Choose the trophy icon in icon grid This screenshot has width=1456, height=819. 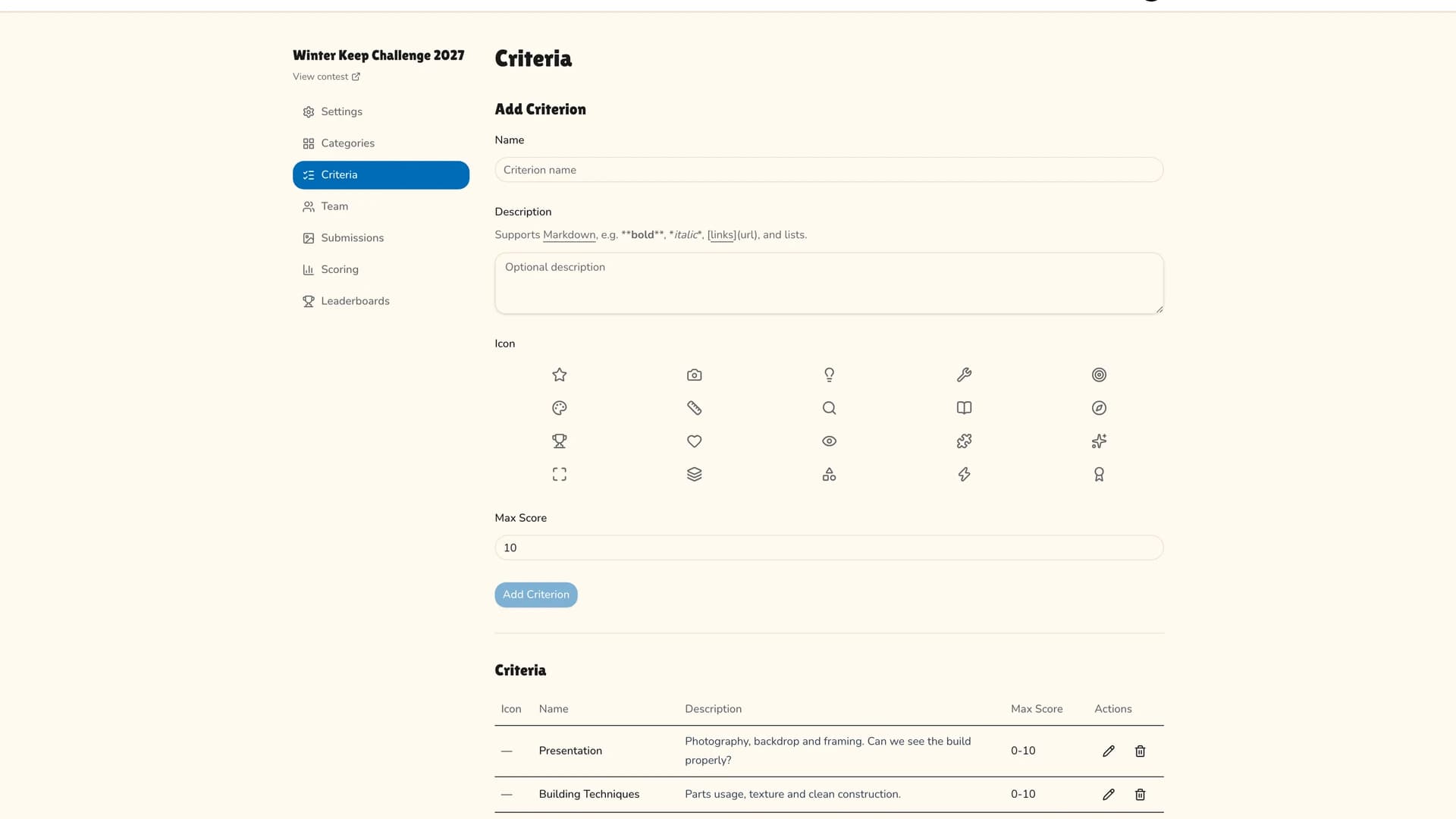pos(559,441)
